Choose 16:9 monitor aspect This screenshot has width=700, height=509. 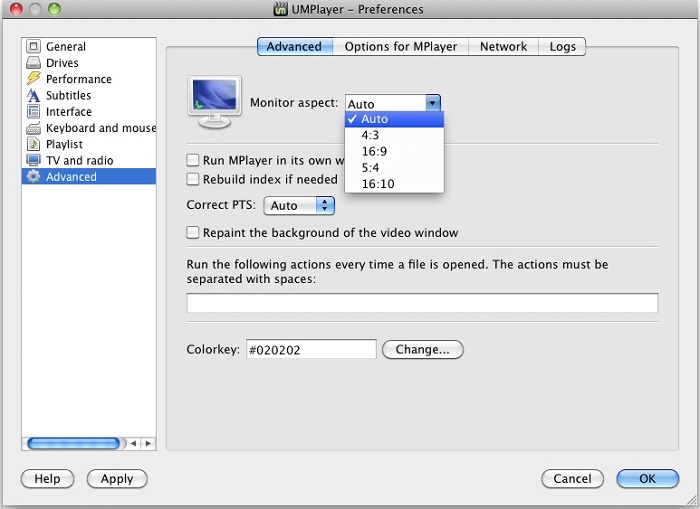tap(395, 151)
